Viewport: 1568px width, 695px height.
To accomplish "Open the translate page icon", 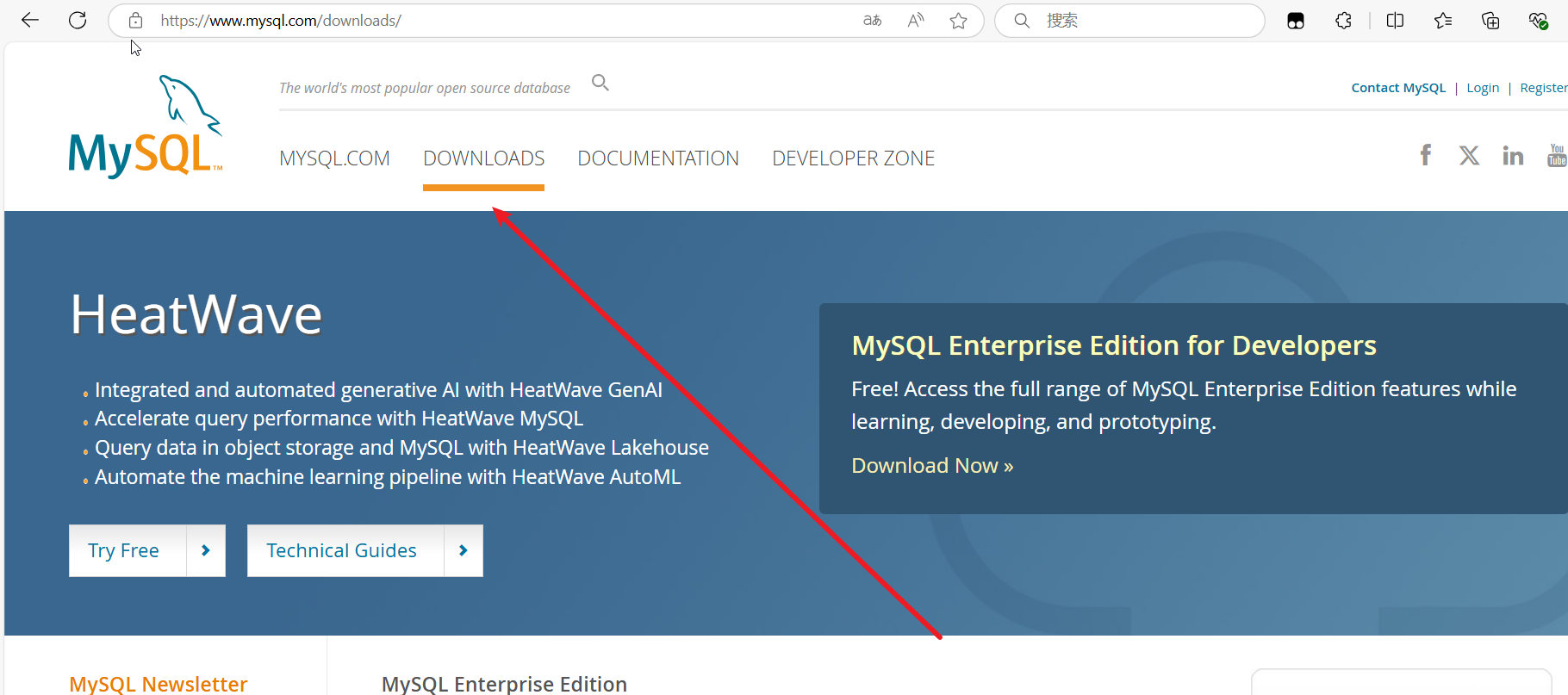I will tap(873, 21).
